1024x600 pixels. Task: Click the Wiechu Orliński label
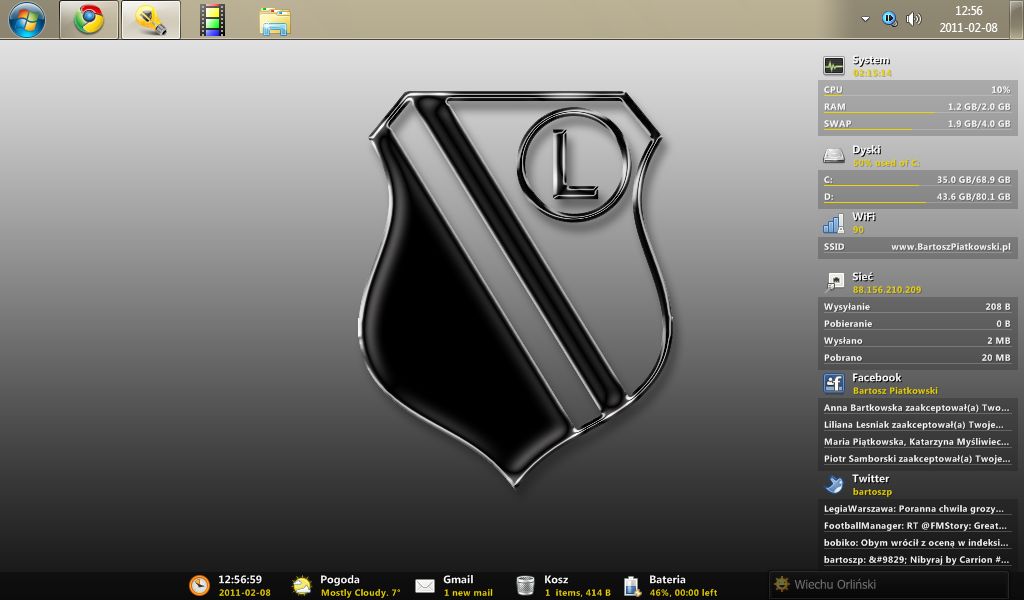pos(835,584)
